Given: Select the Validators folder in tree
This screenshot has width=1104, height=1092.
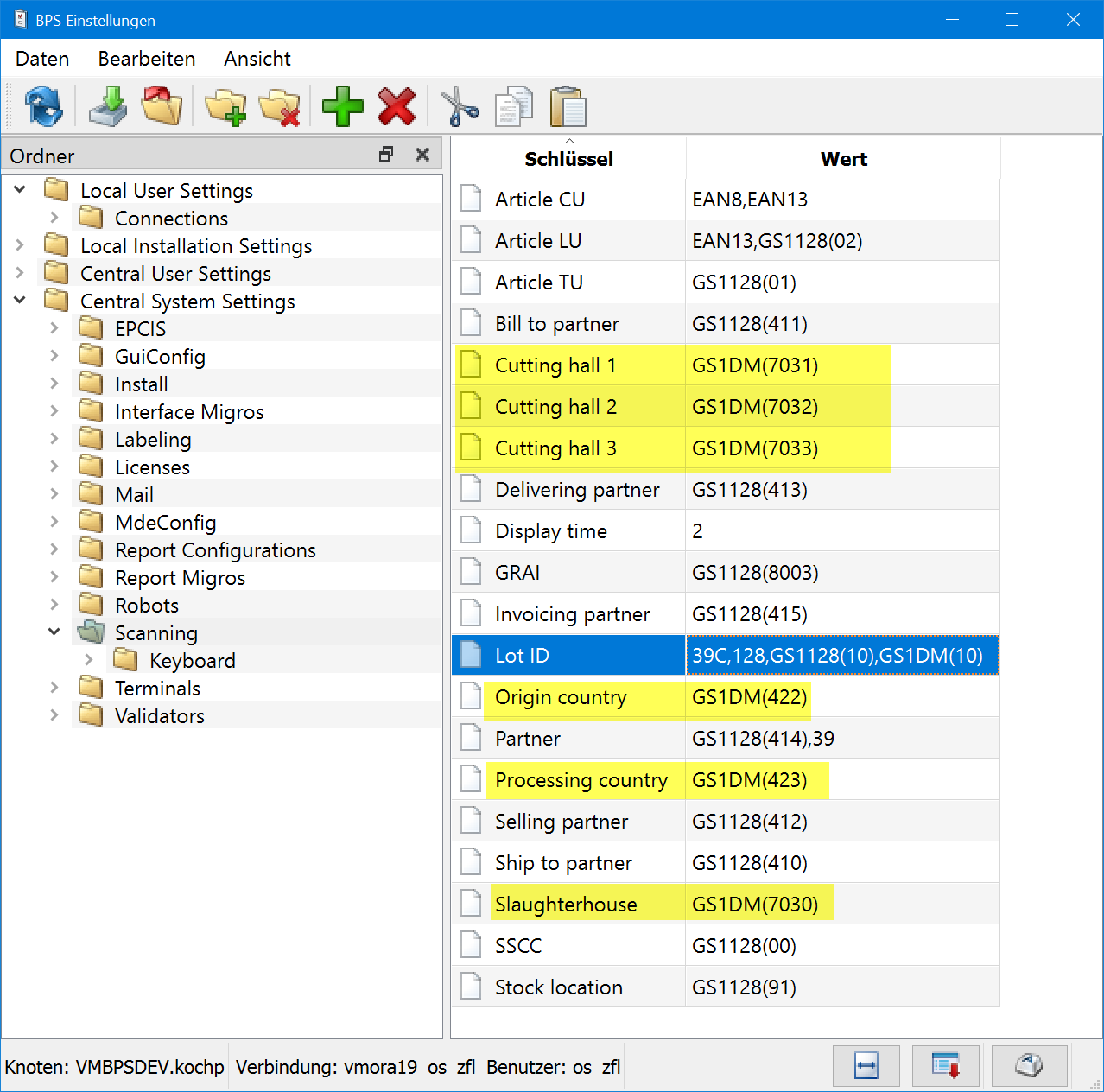Looking at the screenshot, I should [x=160, y=716].
